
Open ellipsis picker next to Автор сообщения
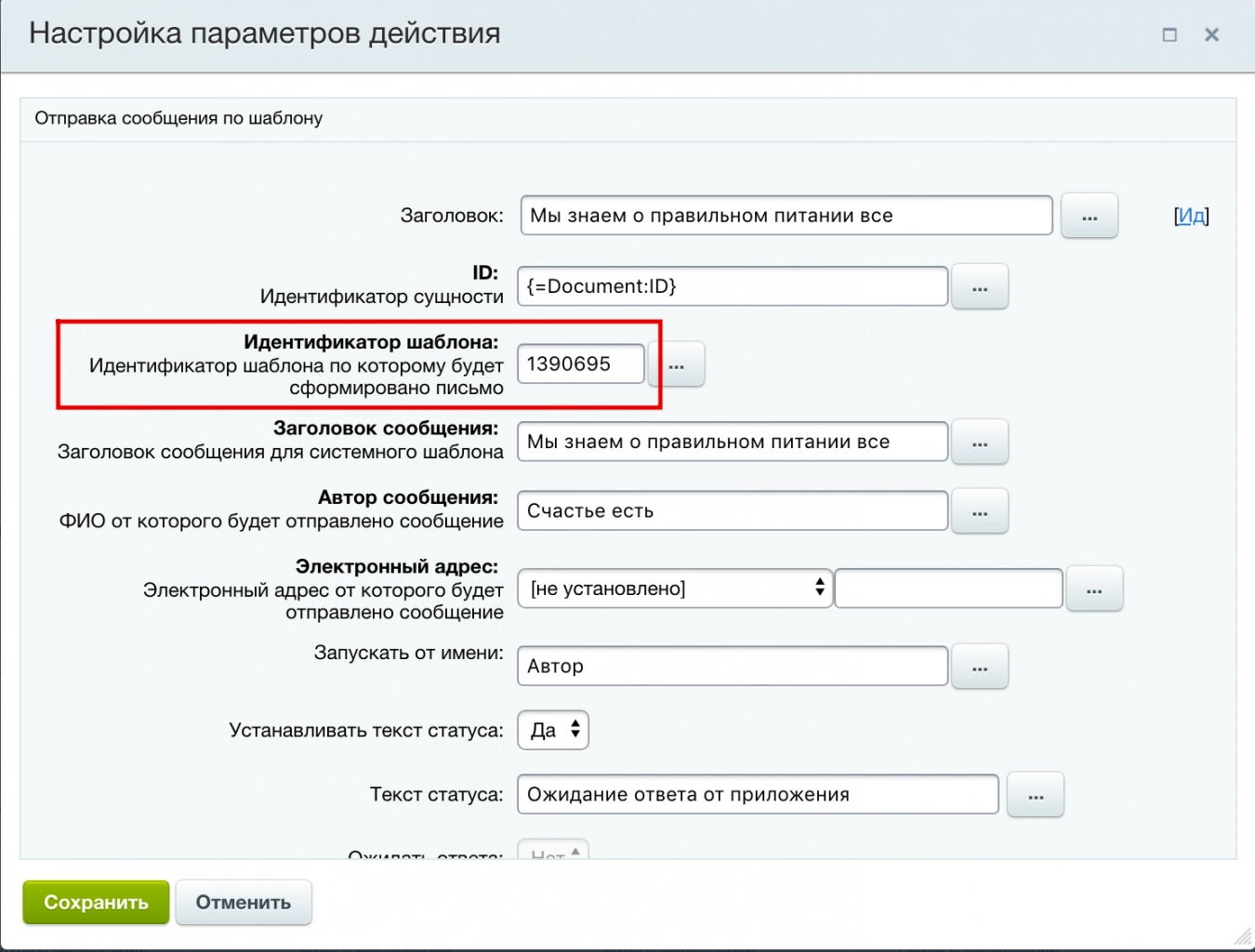[x=980, y=510]
